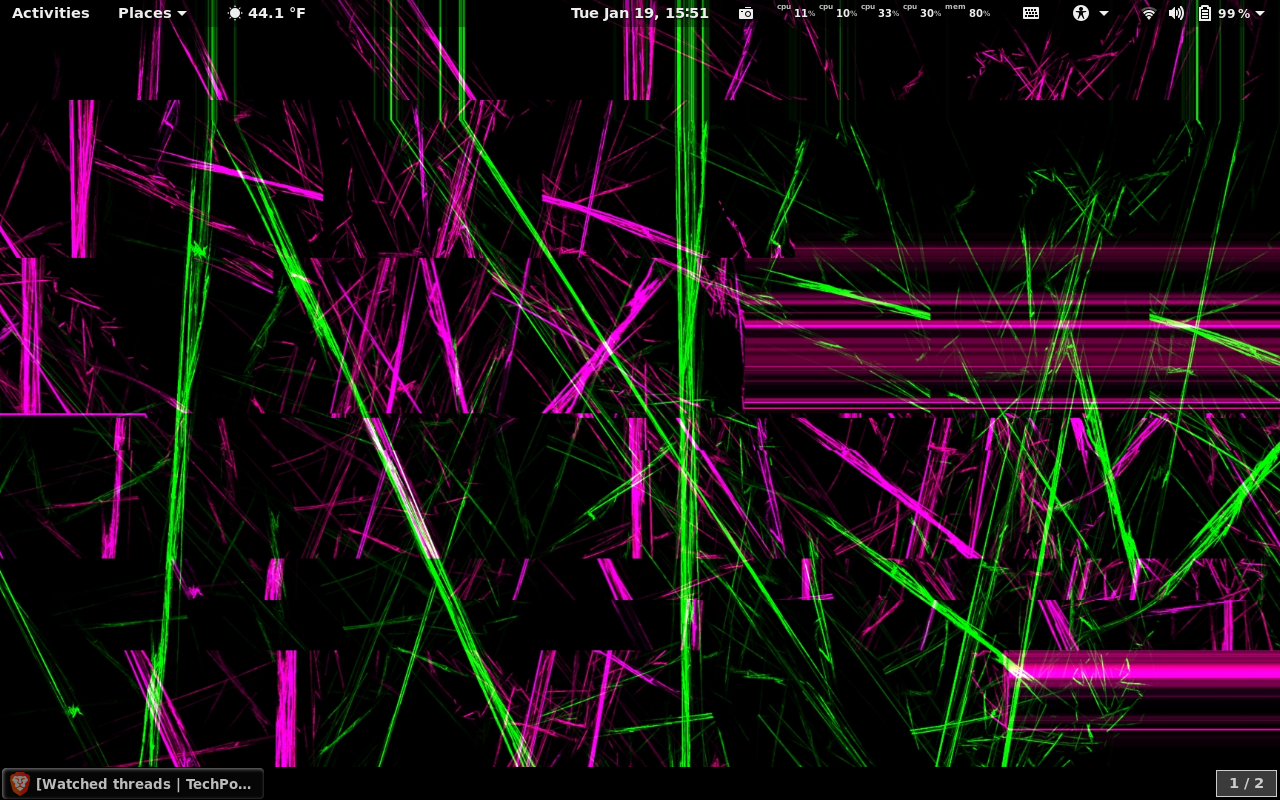
Task: Open the 1 / 2 workspace switcher
Action: tap(1246, 784)
